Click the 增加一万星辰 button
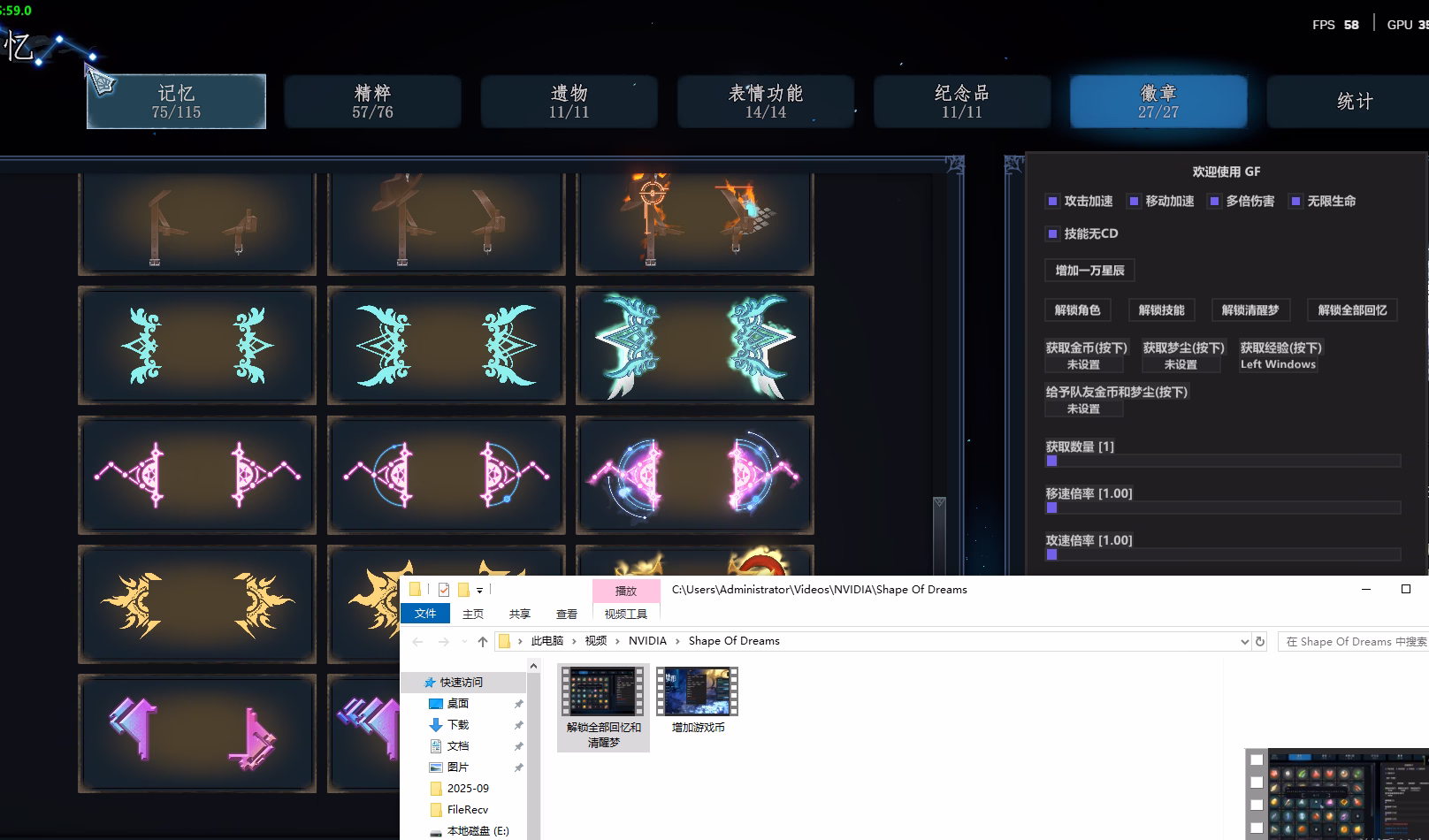 pyautogui.click(x=1089, y=270)
